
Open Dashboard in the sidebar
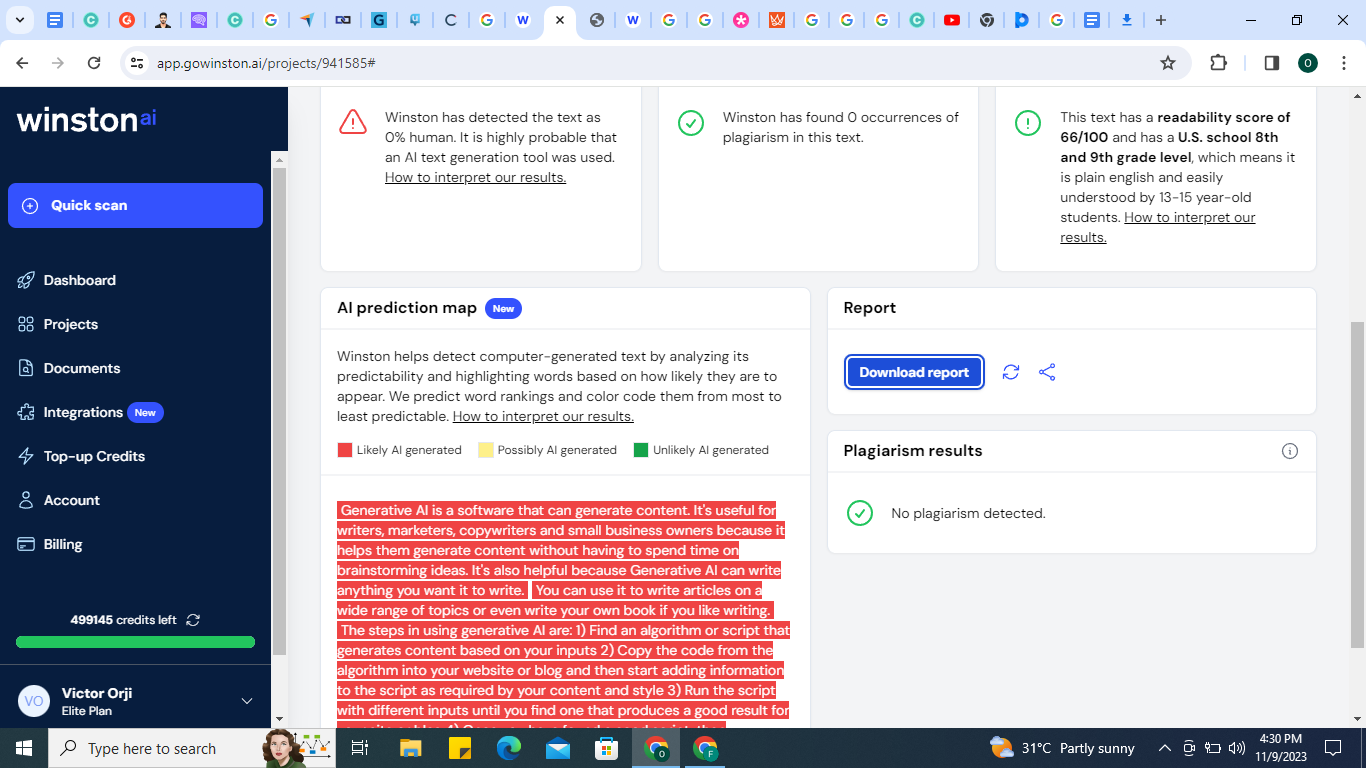(79, 280)
